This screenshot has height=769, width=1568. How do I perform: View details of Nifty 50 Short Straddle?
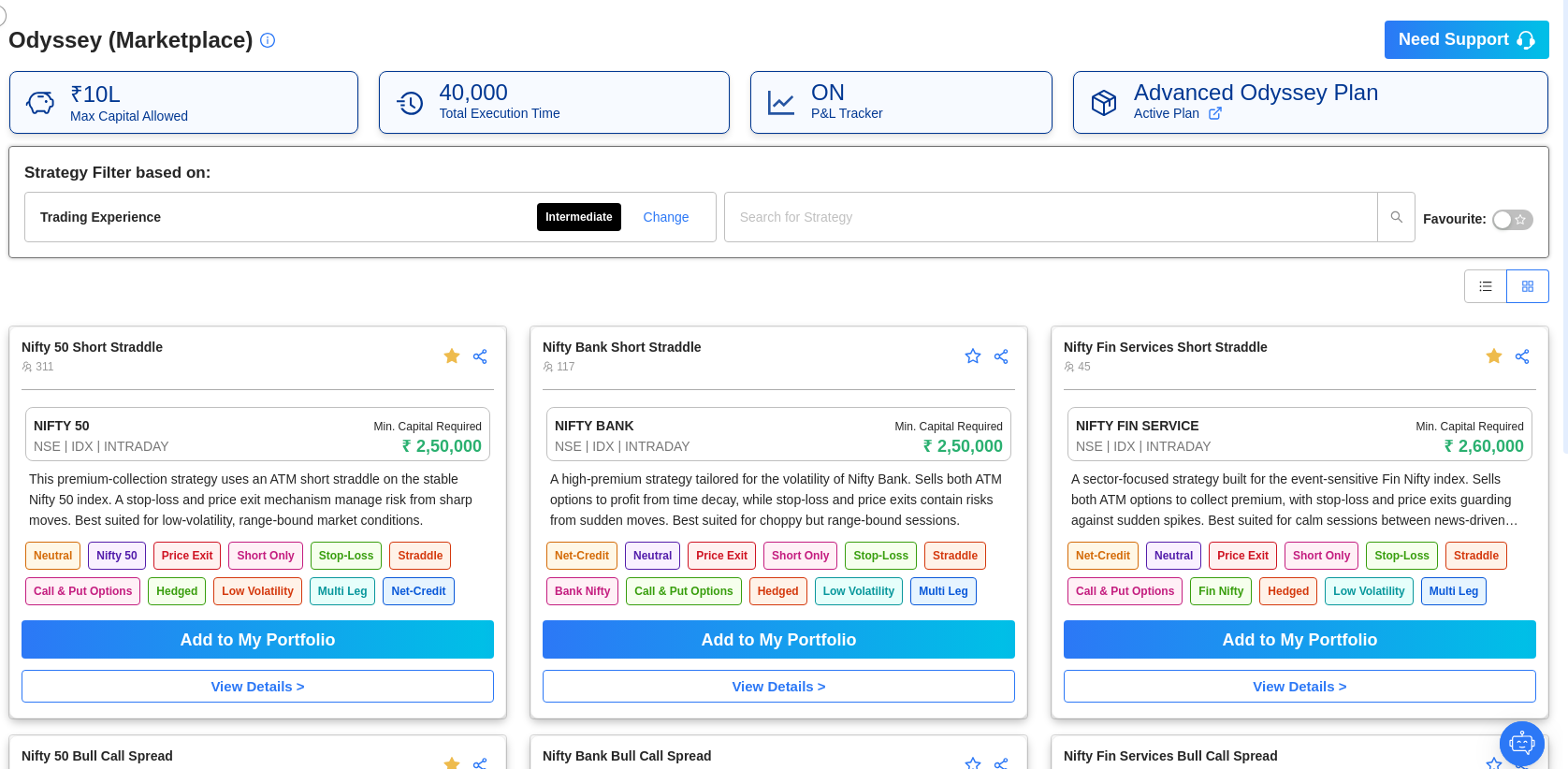point(257,687)
